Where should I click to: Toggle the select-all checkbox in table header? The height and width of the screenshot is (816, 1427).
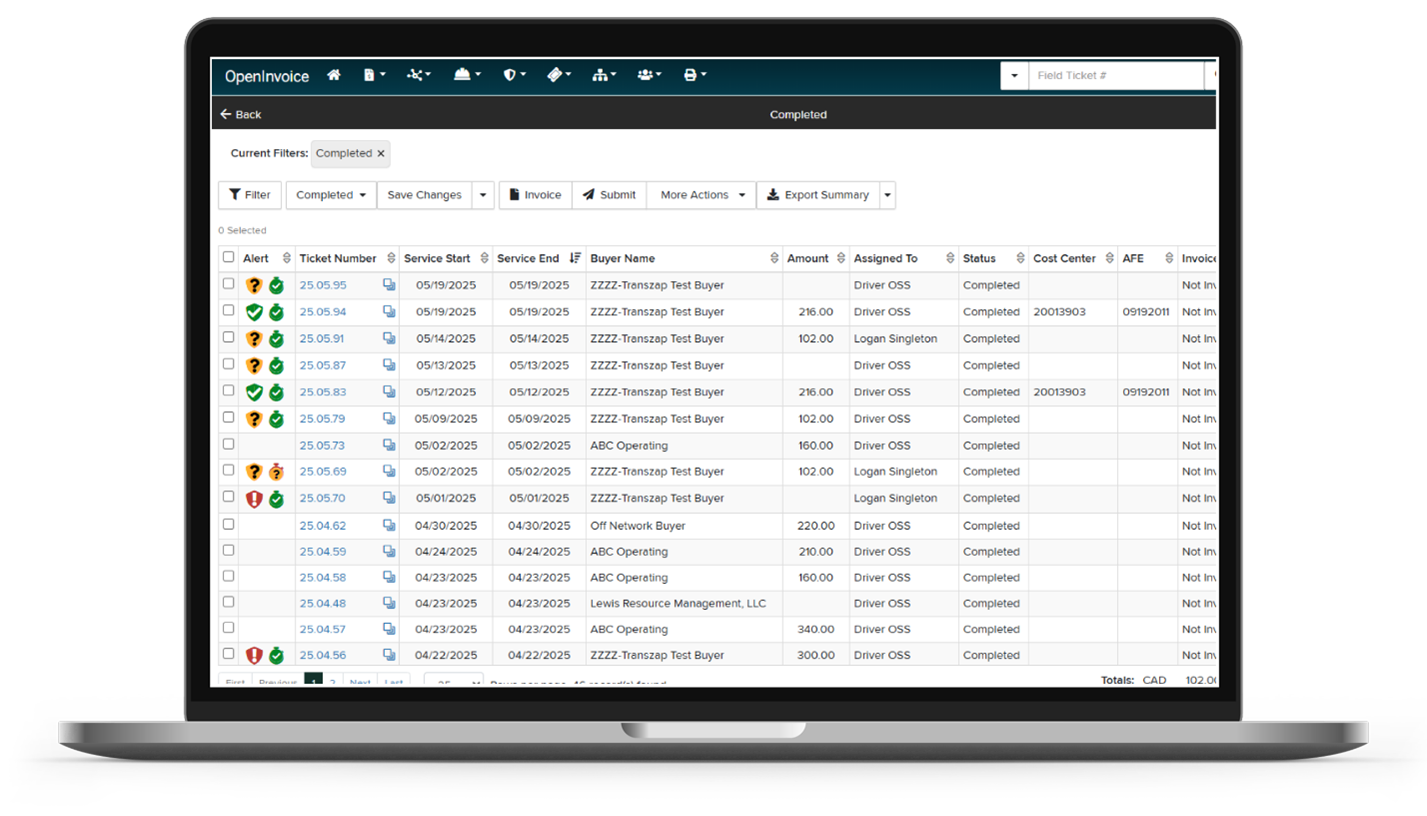pos(228,257)
